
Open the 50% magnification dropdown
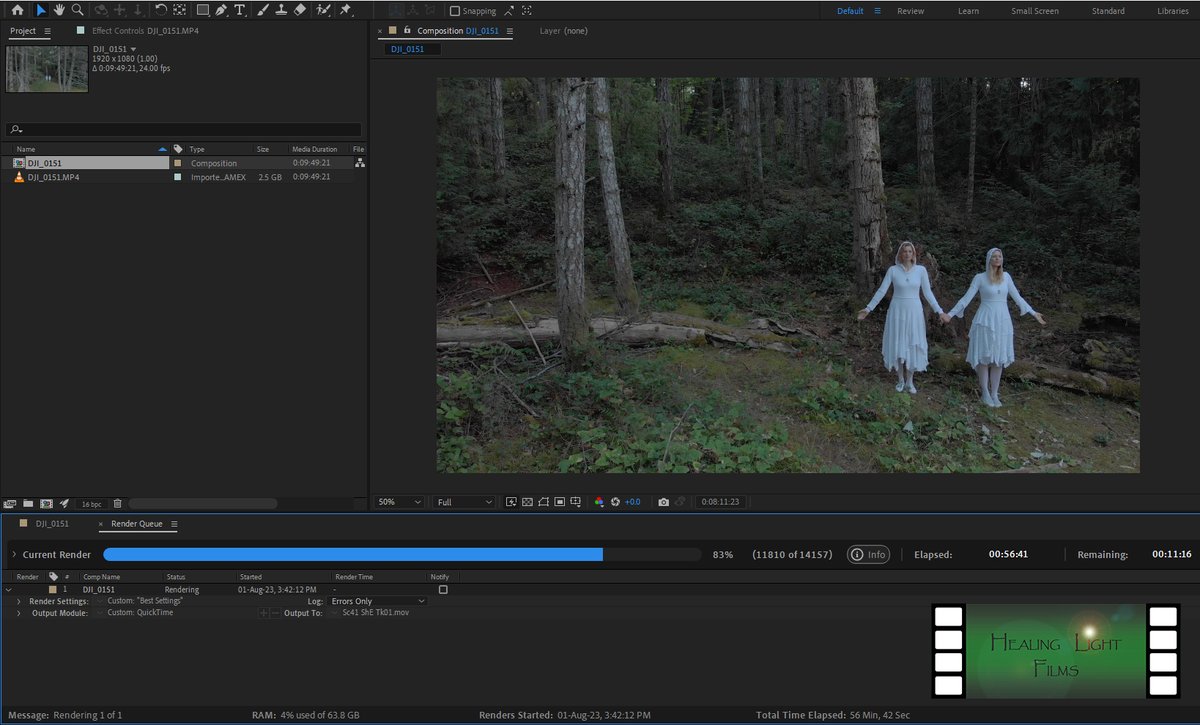399,502
